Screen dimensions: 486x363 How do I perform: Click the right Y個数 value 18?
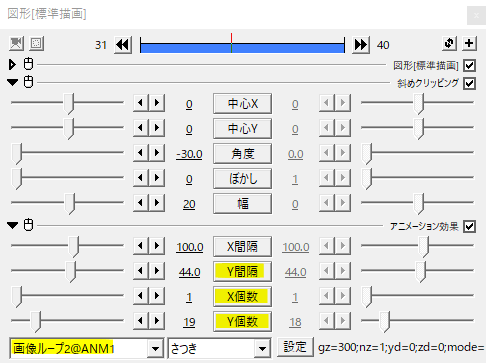[295, 322]
